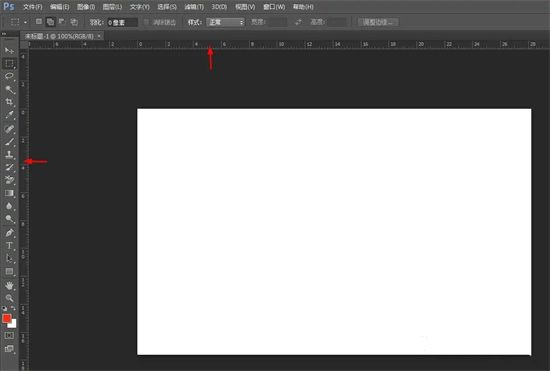Choose Subtract from selection mode
This screenshot has height=371, width=550.
click(62, 22)
